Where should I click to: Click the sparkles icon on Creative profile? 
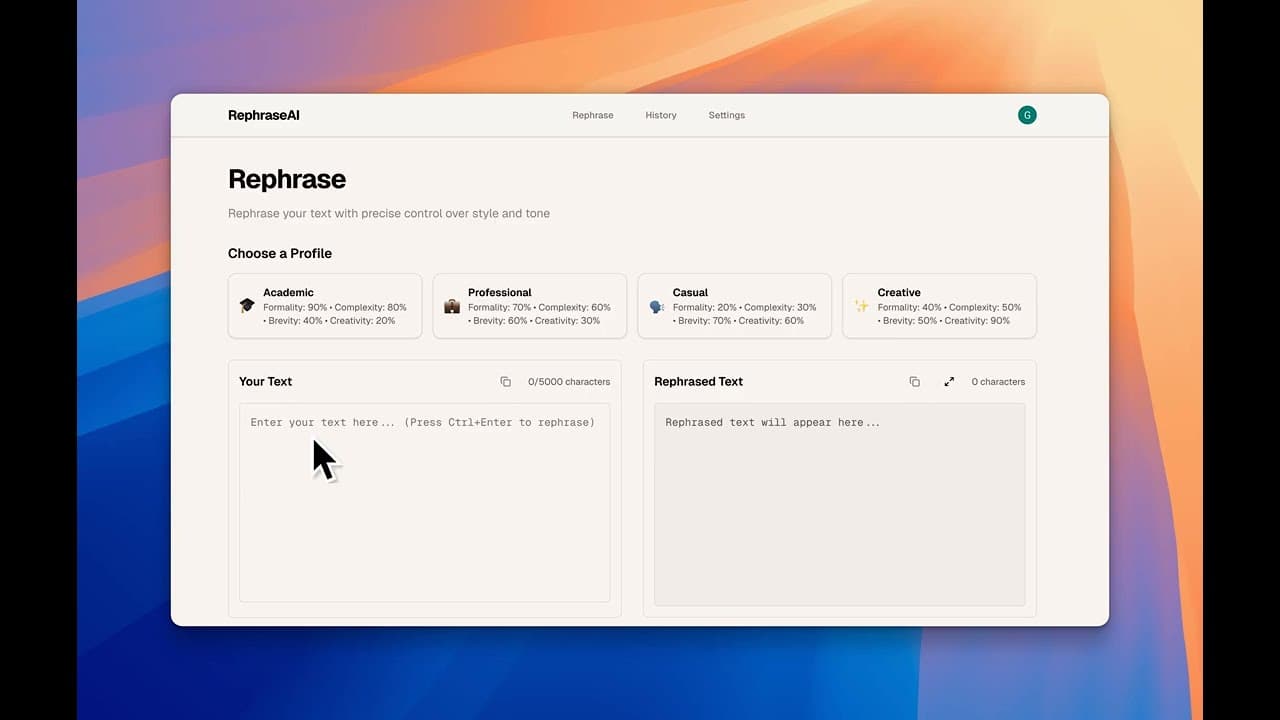click(x=861, y=306)
